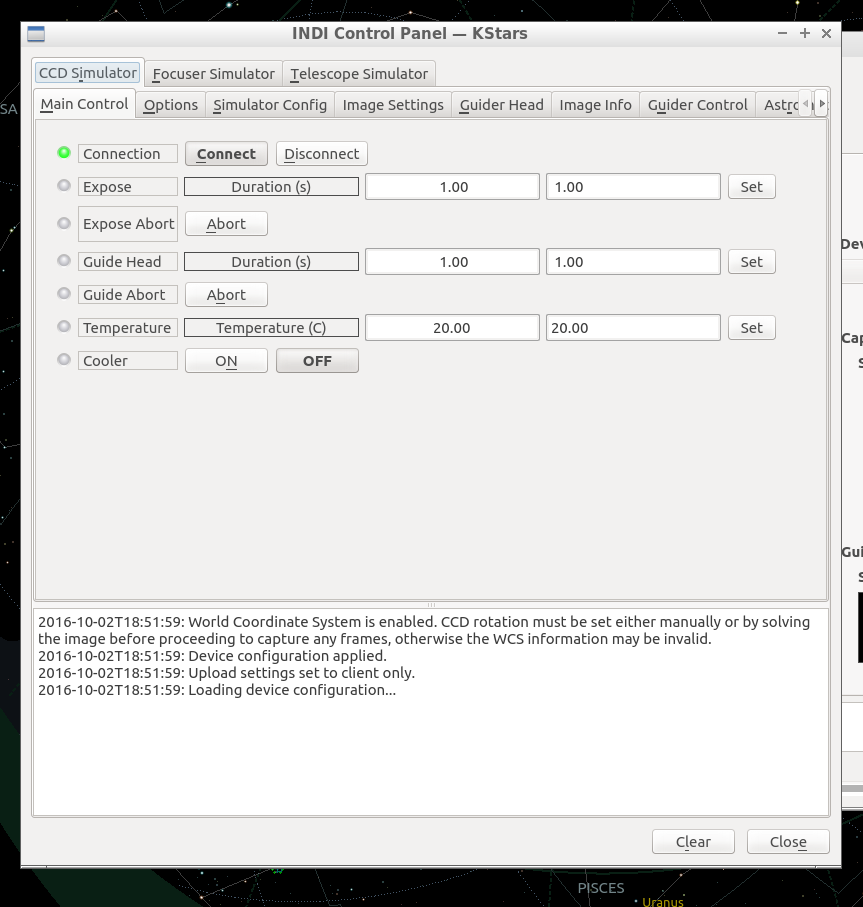Image resolution: width=863 pixels, height=907 pixels.
Task: Open the Image Settings tab
Action: [x=393, y=105]
